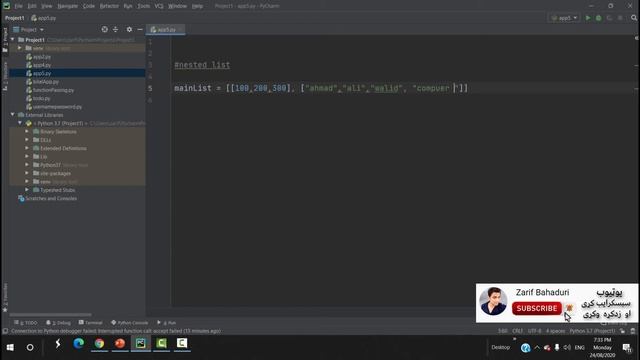
Task: Select app4.py in the project tree
Action: pos(42,65)
